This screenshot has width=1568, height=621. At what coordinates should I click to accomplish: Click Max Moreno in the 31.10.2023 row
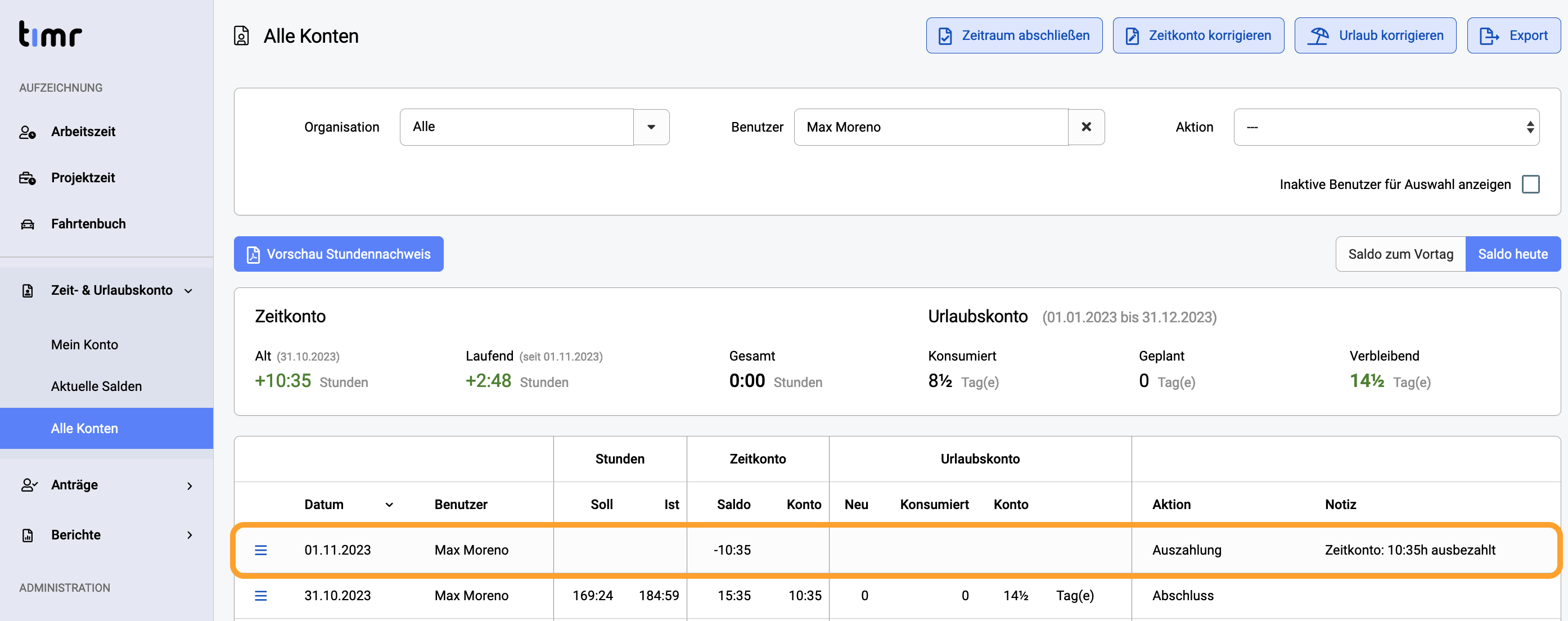(471, 596)
